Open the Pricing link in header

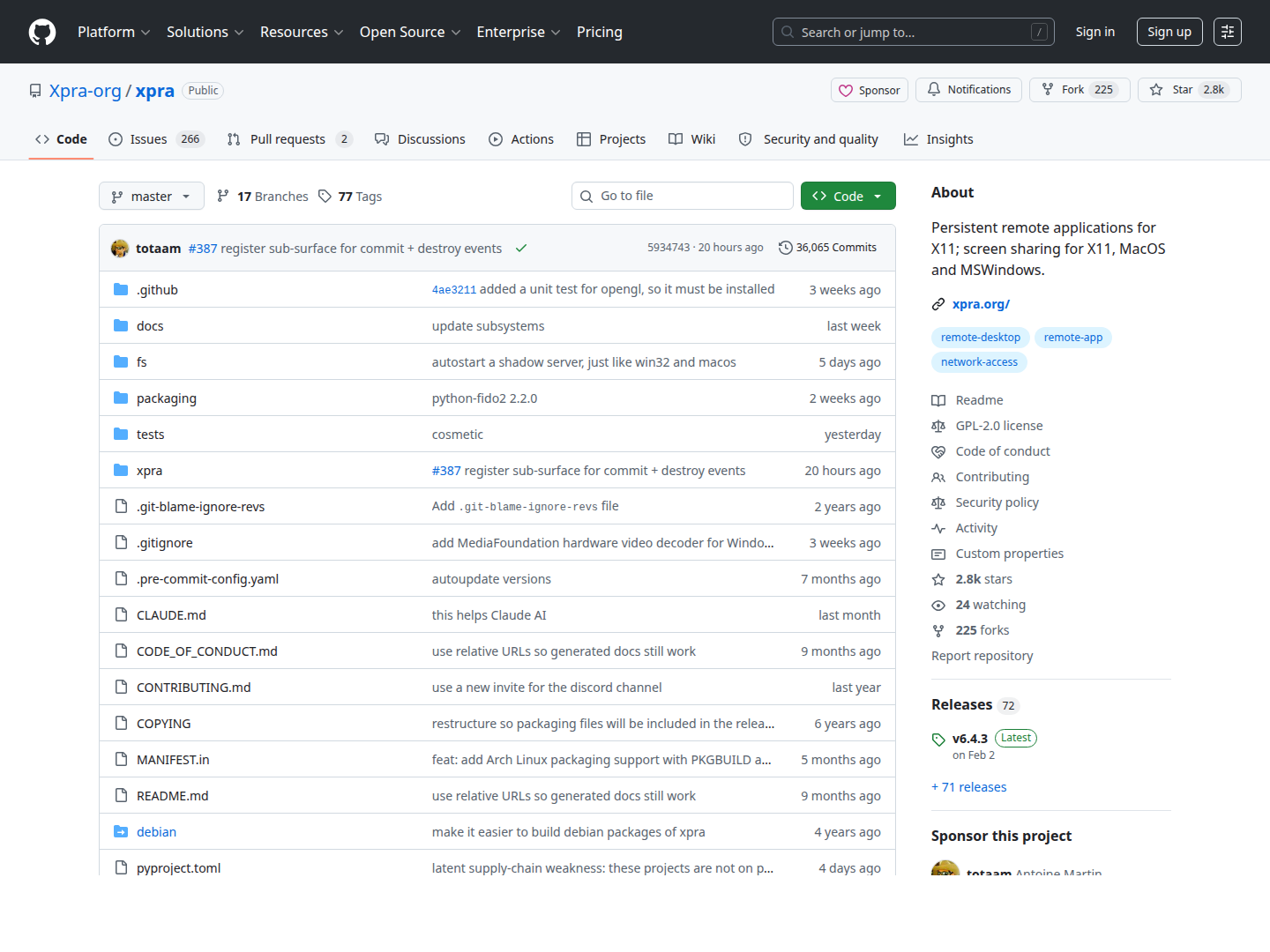(x=600, y=32)
